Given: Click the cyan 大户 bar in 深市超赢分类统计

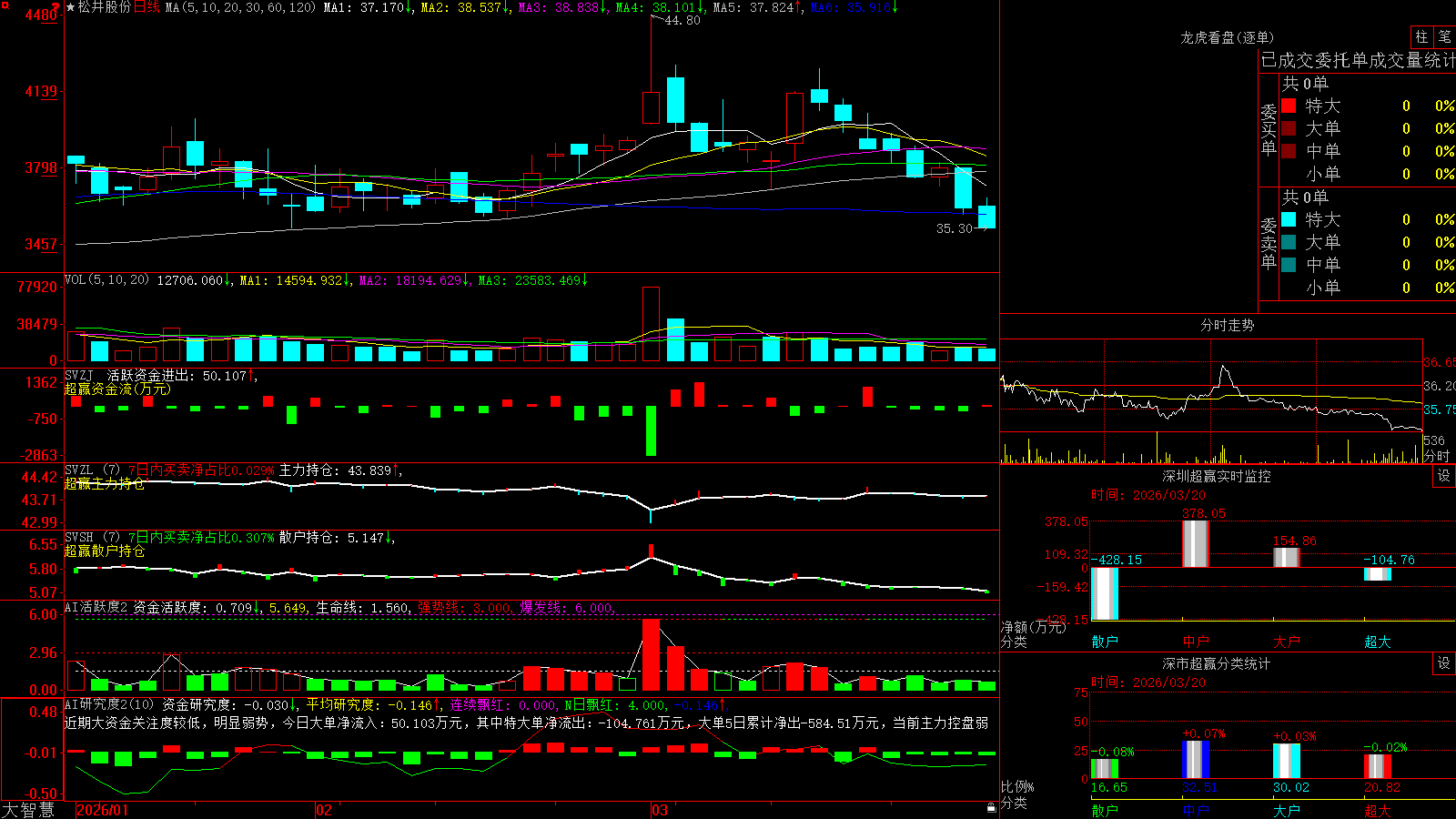Looking at the screenshot, I should click(1287, 762).
